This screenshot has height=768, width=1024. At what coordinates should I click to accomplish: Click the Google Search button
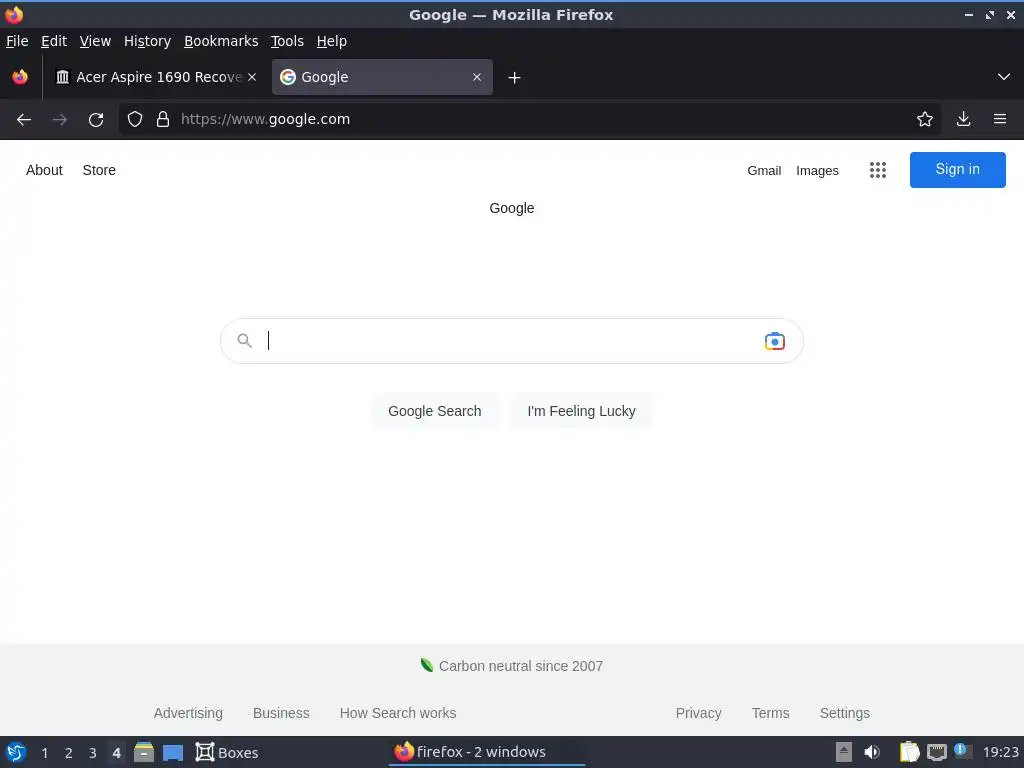point(435,411)
